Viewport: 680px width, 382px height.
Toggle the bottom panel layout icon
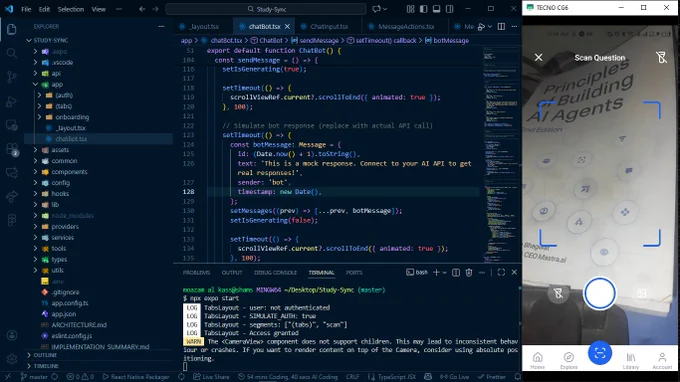[436, 9]
